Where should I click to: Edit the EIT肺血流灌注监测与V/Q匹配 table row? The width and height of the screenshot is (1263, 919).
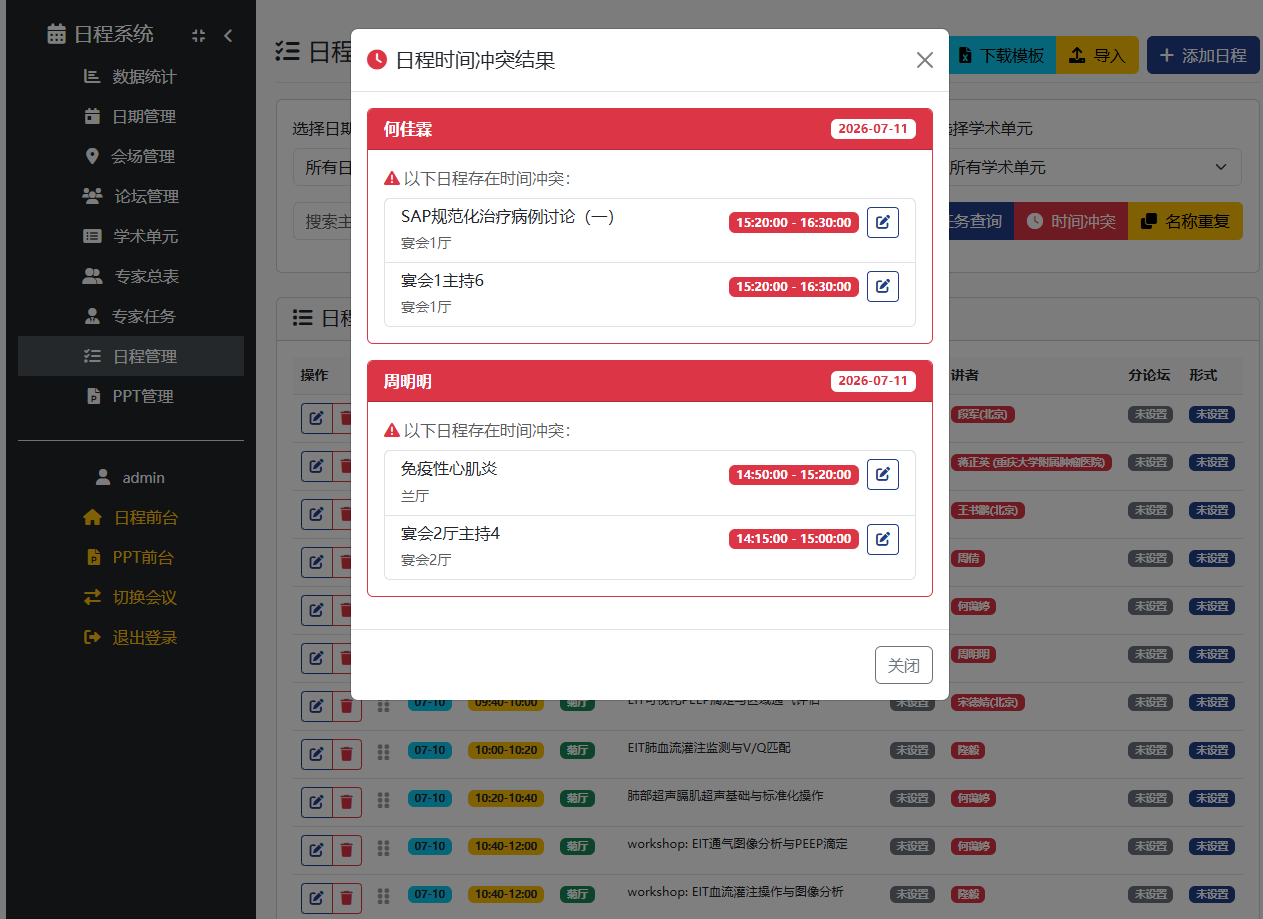point(316,754)
